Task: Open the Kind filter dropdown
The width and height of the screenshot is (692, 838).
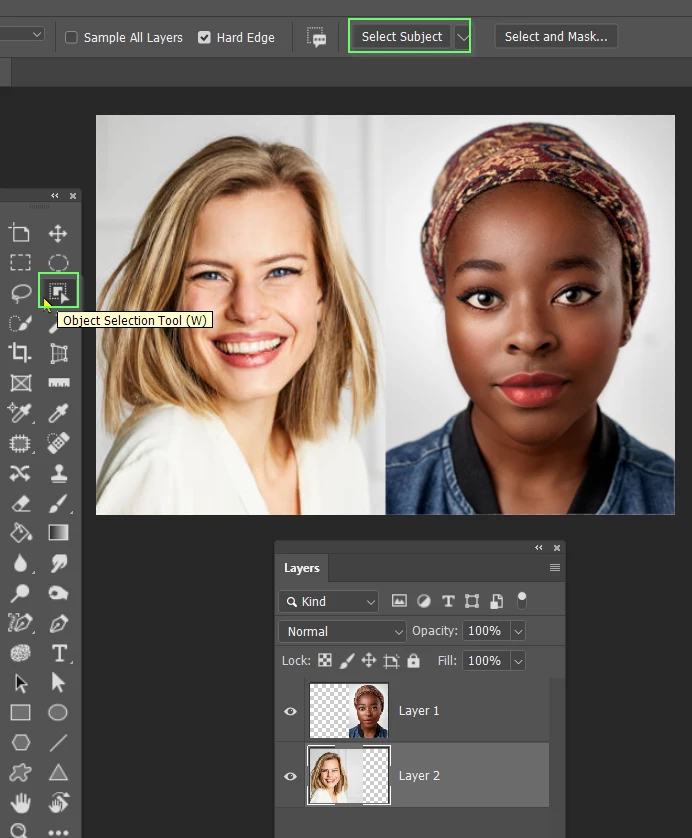Action: point(328,601)
